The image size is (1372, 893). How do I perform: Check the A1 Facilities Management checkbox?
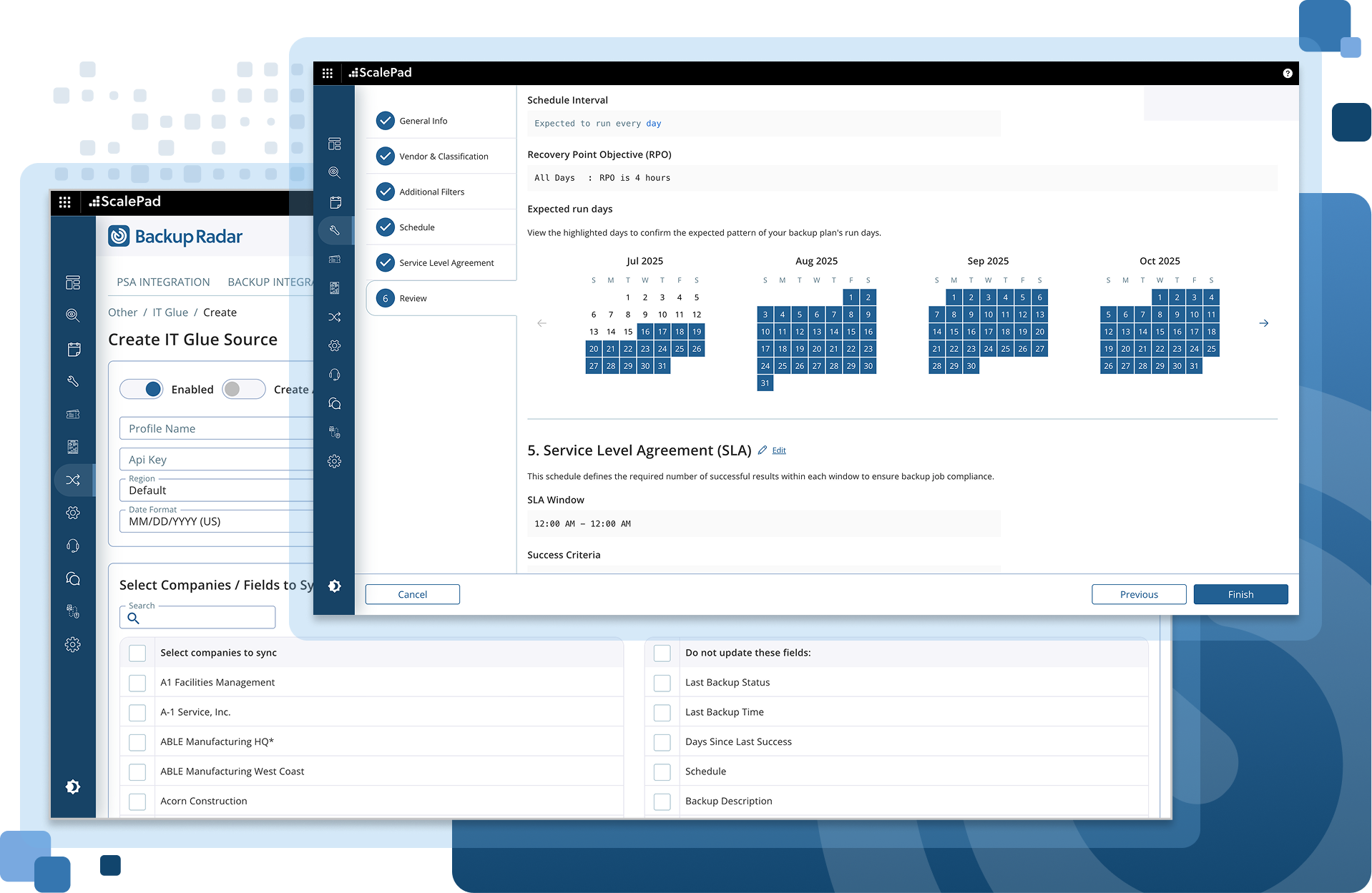coord(137,683)
